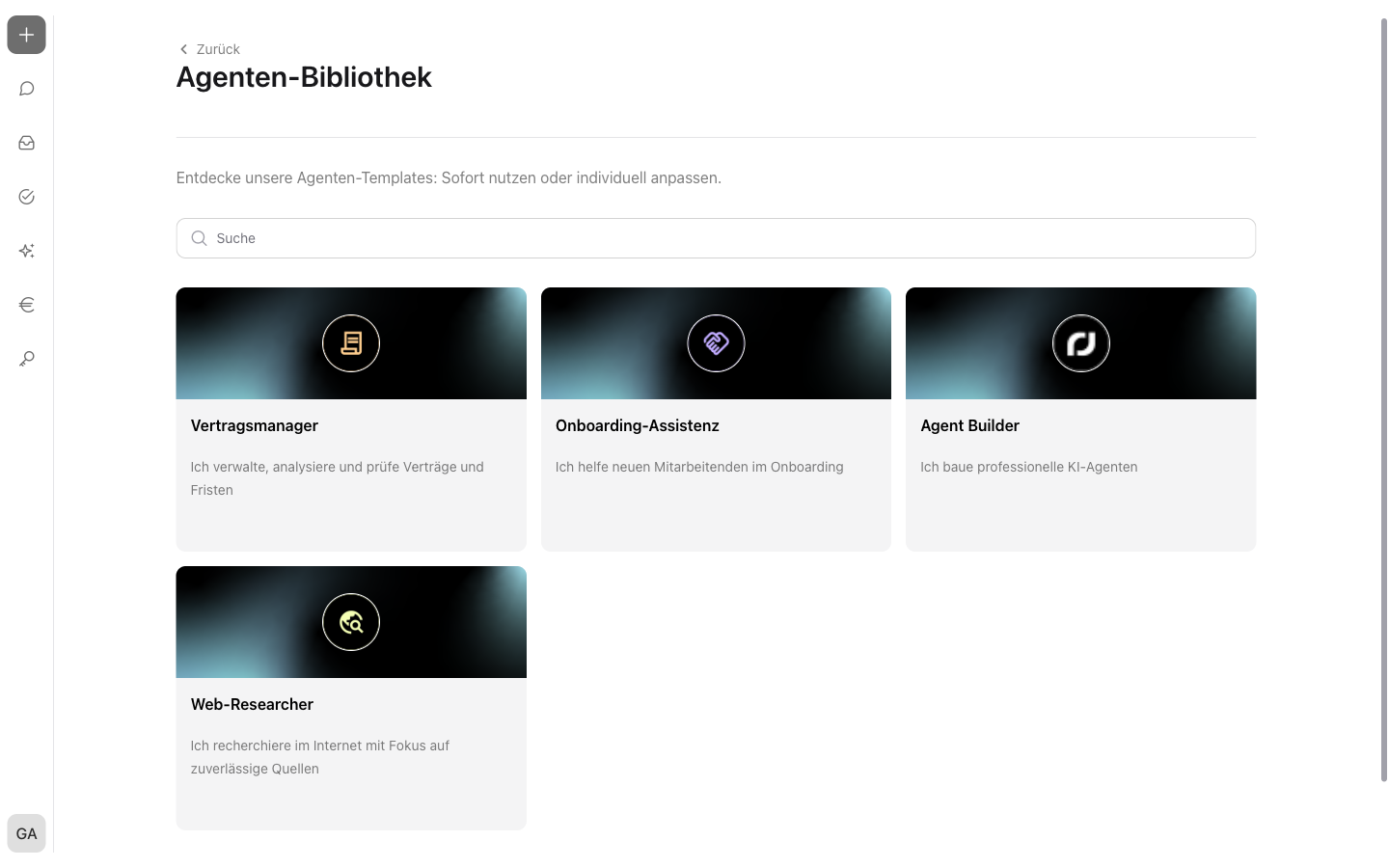This screenshot has width=1389, height=868.
Task: Click the back chevron next to Zurück
Action: click(x=183, y=49)
